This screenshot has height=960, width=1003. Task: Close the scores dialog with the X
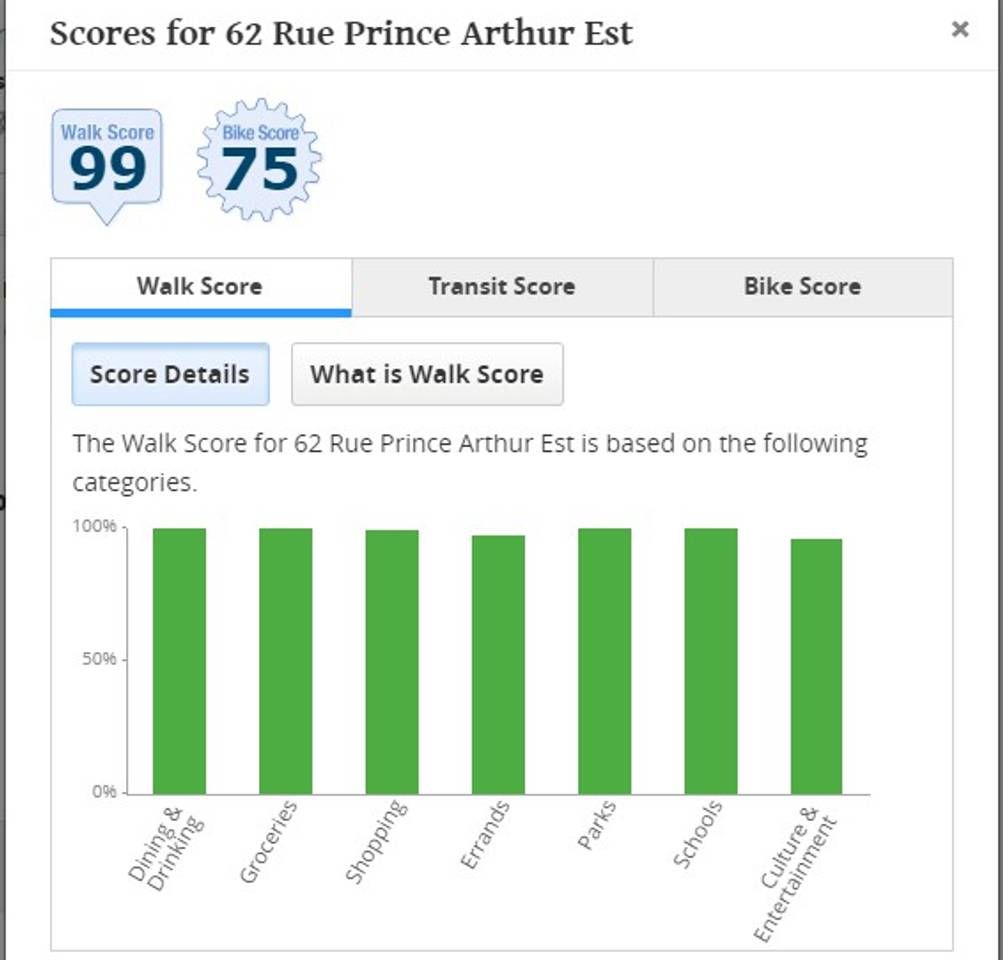click(x=960, y=29)
